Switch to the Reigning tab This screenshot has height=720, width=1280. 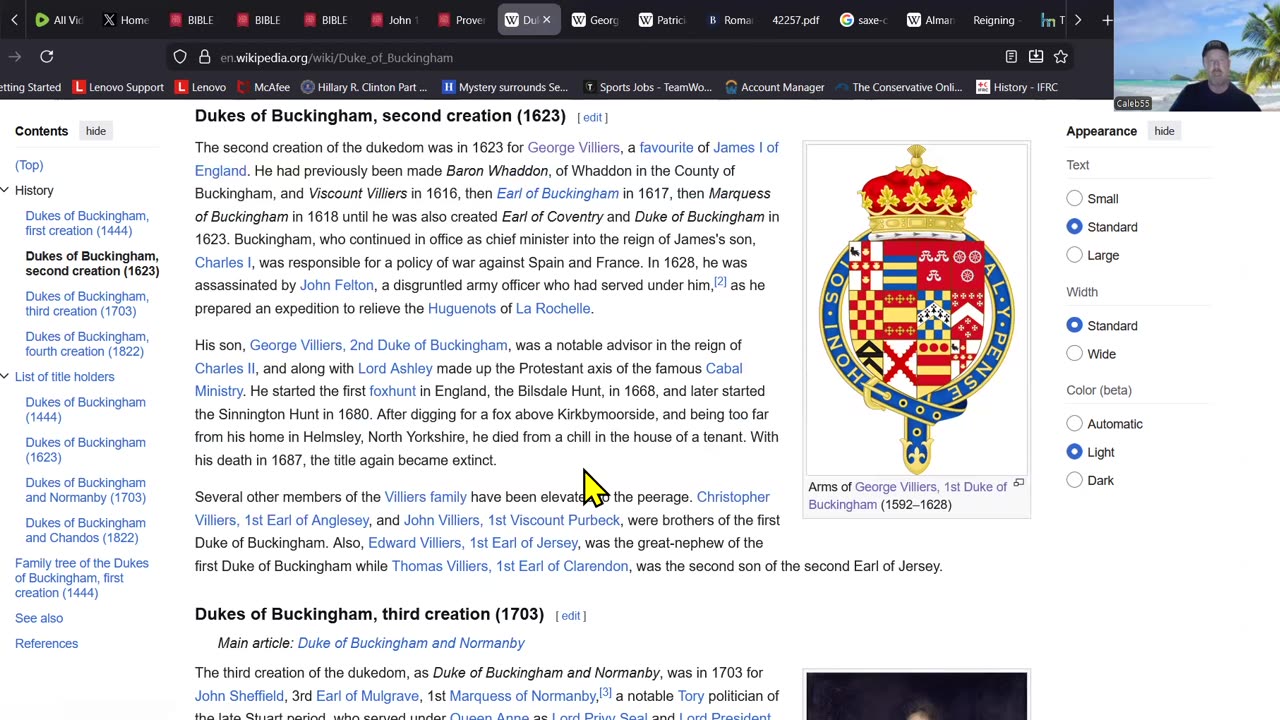click(x=993, y=20)
